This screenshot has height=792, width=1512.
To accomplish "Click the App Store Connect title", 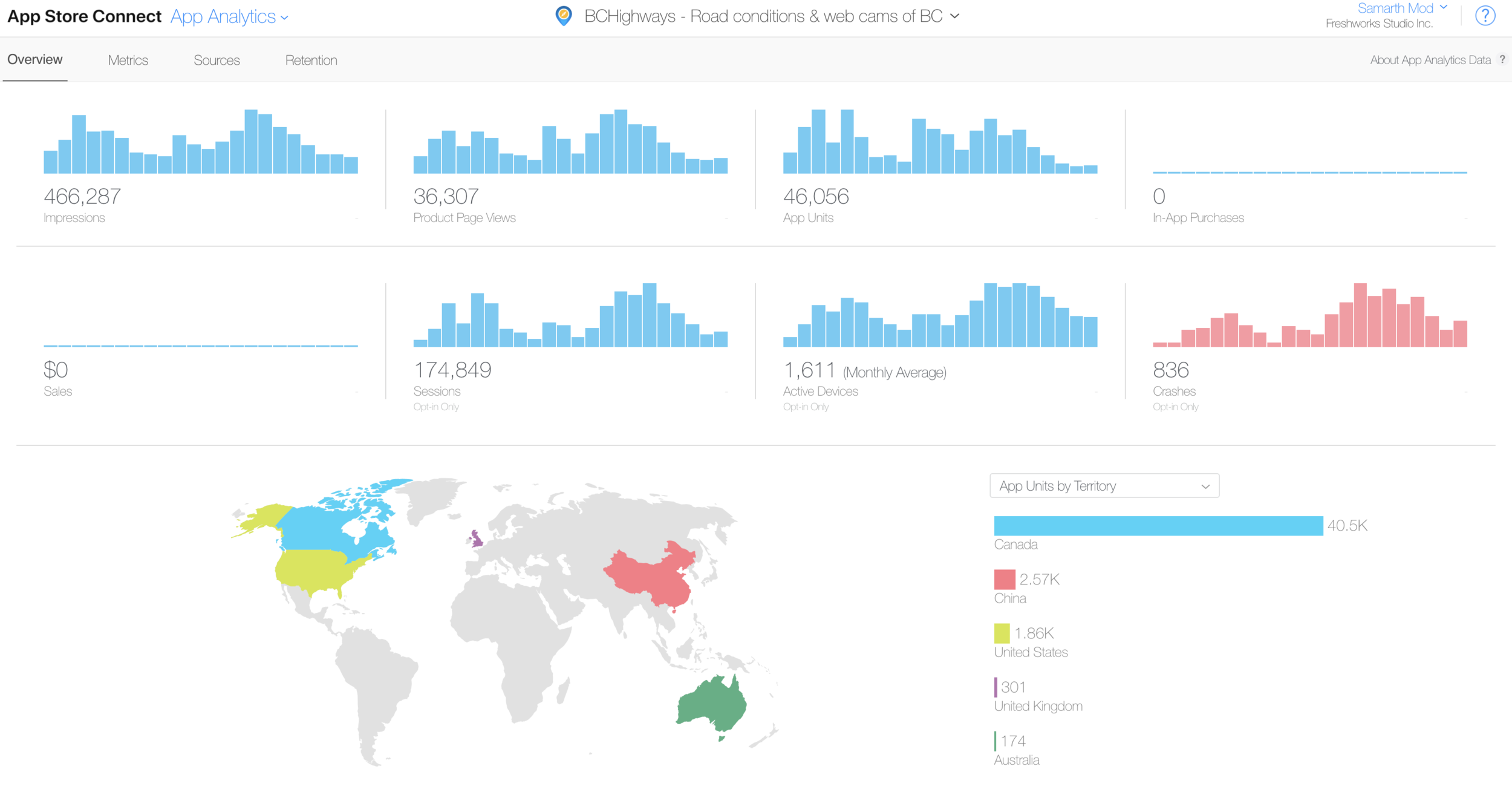I will tap(84, 16).
